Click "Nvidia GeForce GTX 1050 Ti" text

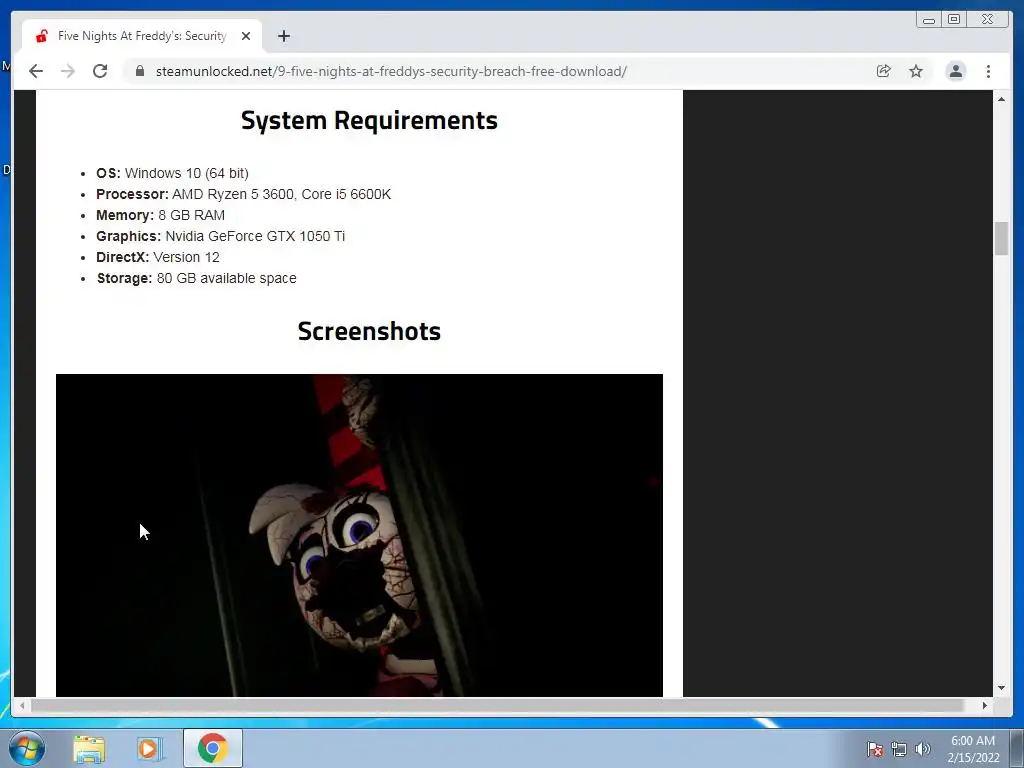255,236
